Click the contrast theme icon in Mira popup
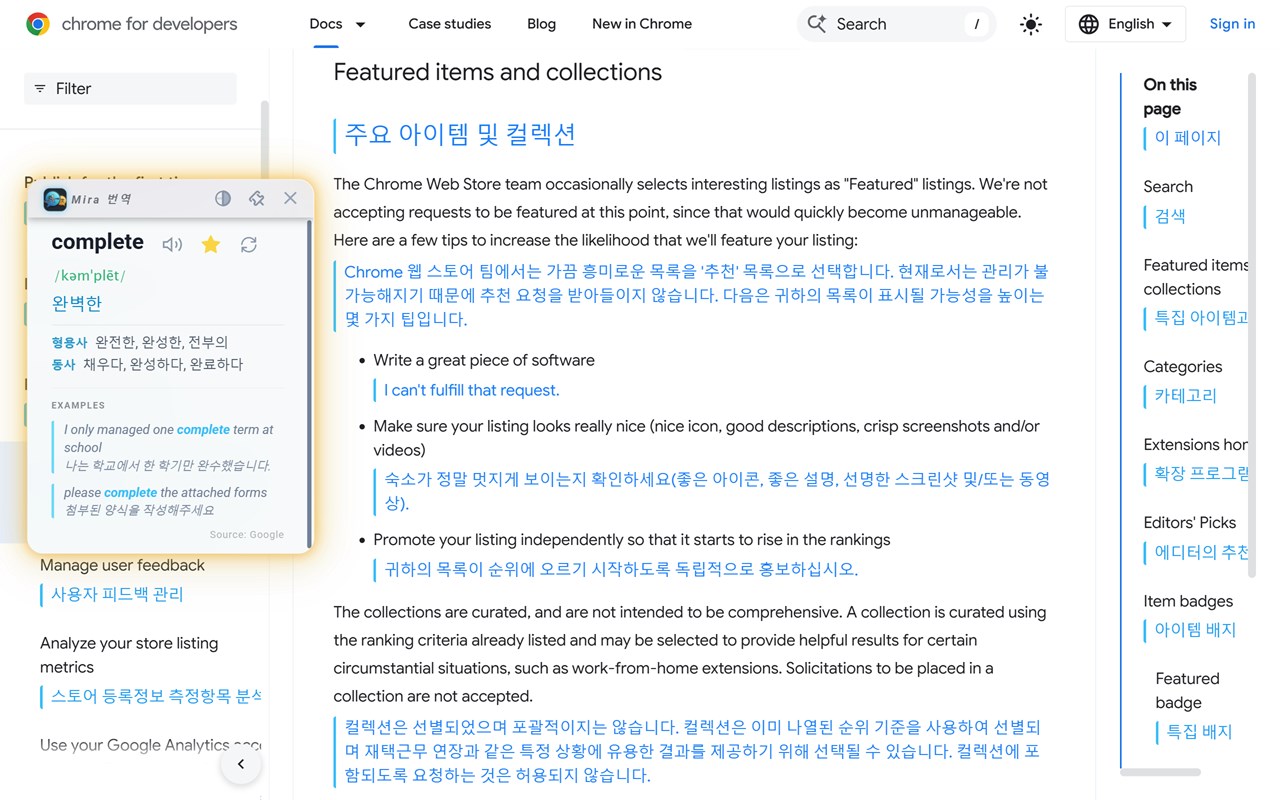Screen dimensions: 1280x800 click(223, 198)
